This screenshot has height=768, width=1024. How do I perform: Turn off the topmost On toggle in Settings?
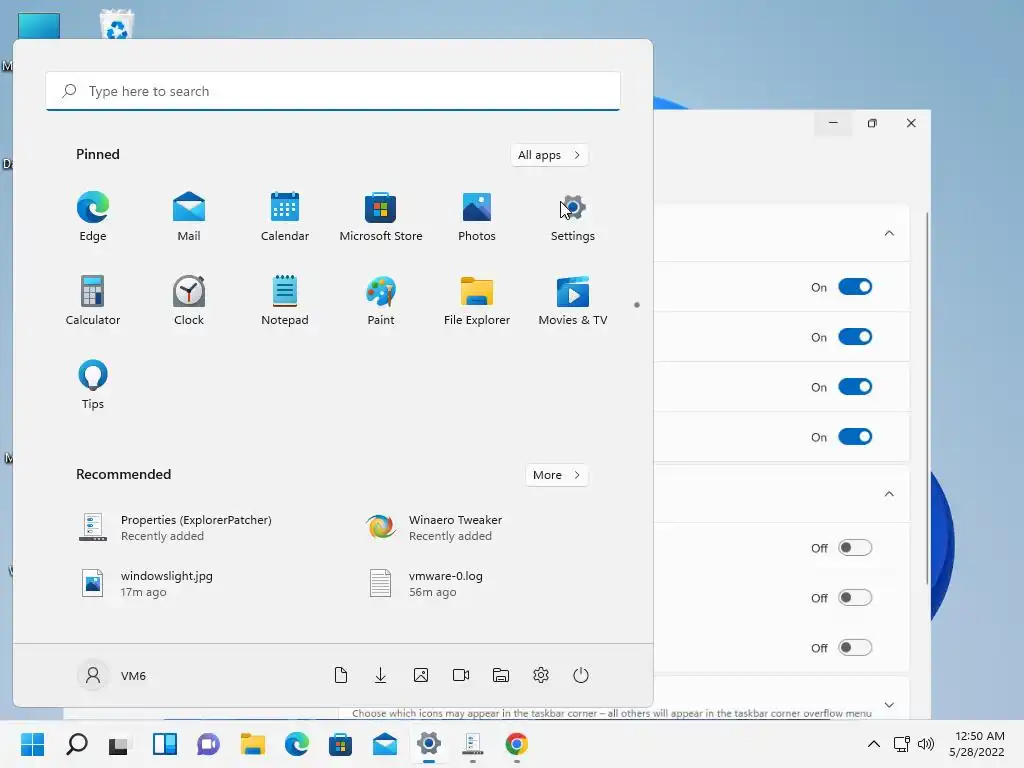(x=855, y=287)
